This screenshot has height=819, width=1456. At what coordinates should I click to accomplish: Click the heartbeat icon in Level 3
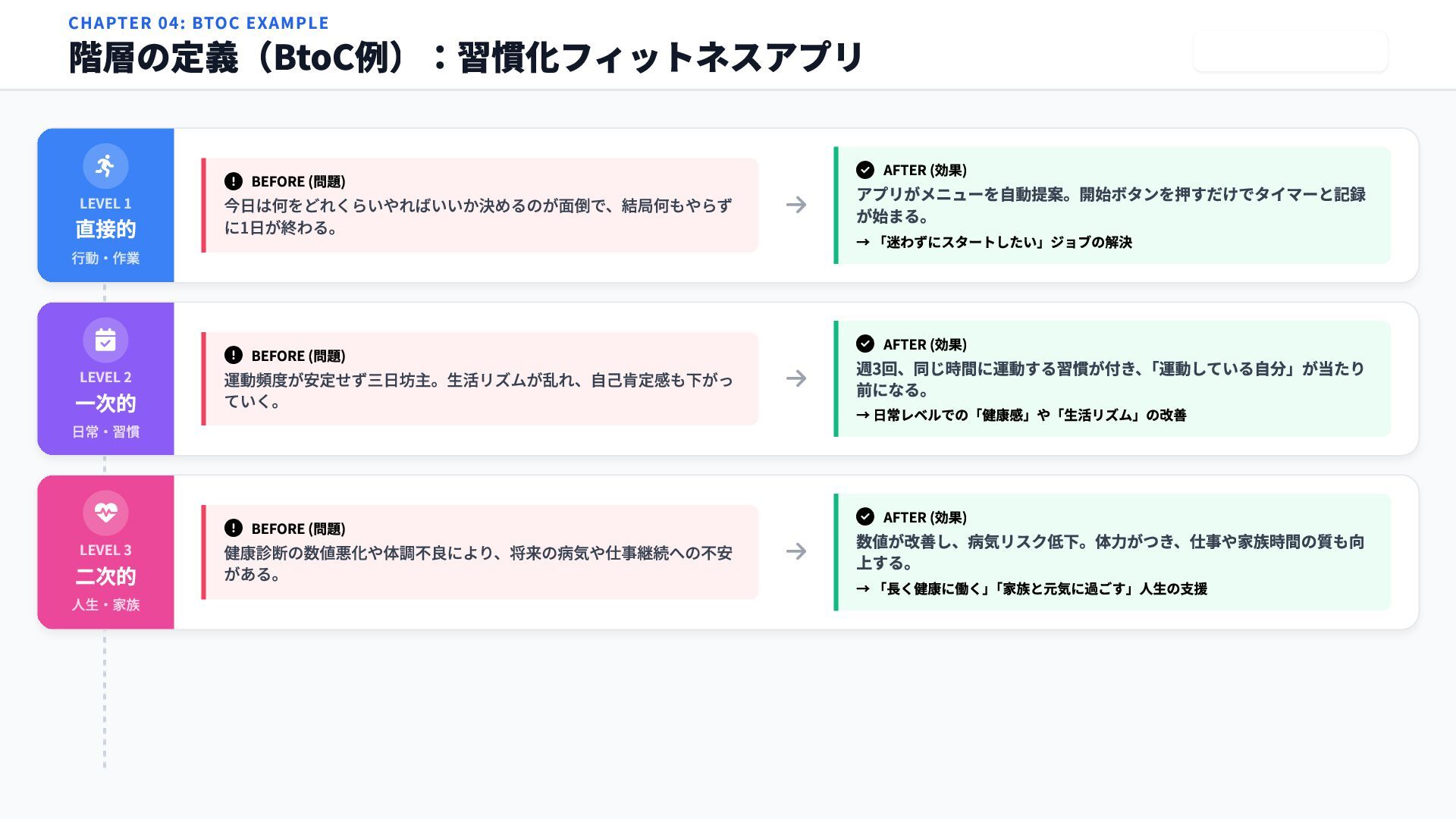point(105,513)
